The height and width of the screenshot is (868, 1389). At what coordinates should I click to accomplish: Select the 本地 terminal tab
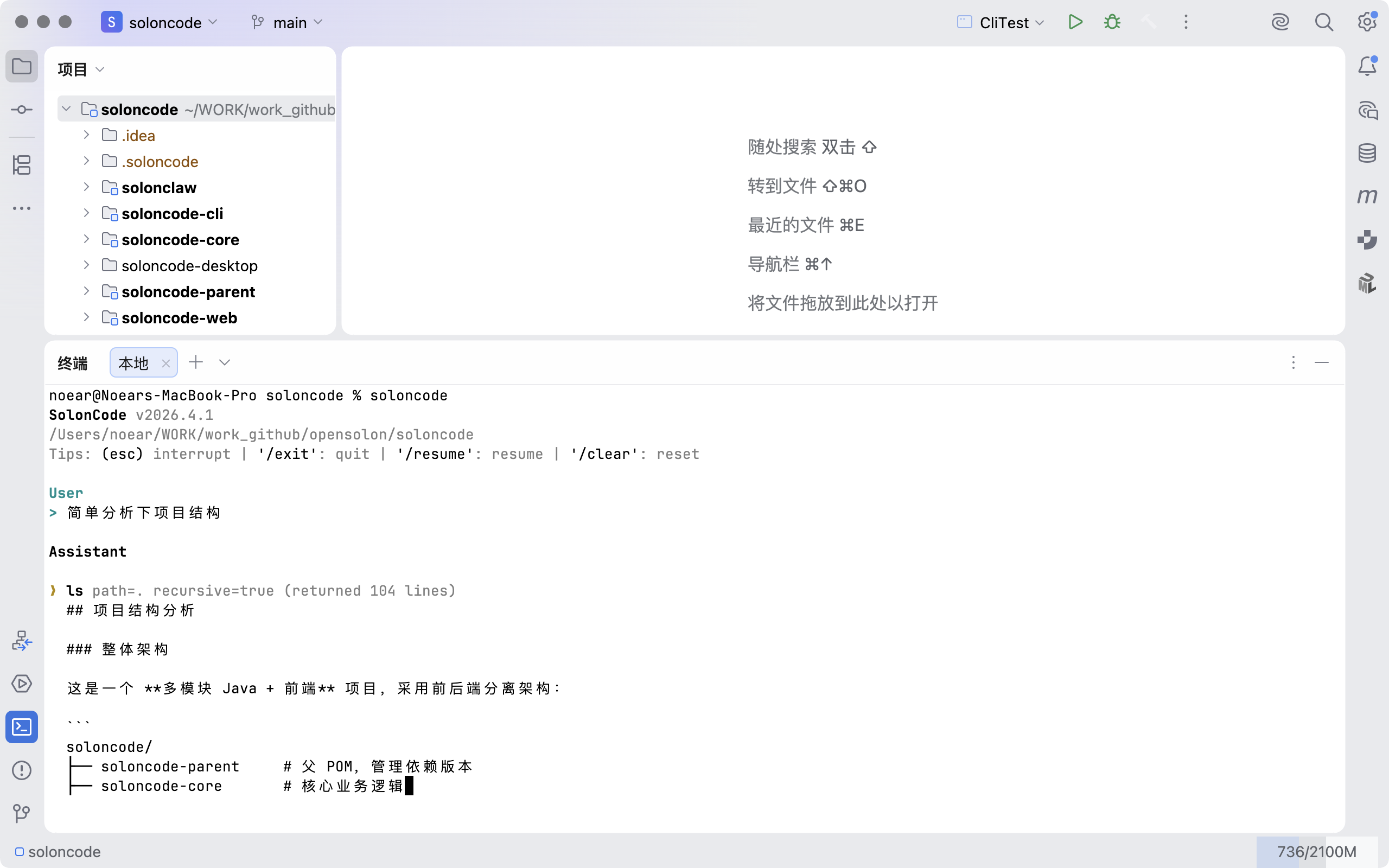coord(133,363)
